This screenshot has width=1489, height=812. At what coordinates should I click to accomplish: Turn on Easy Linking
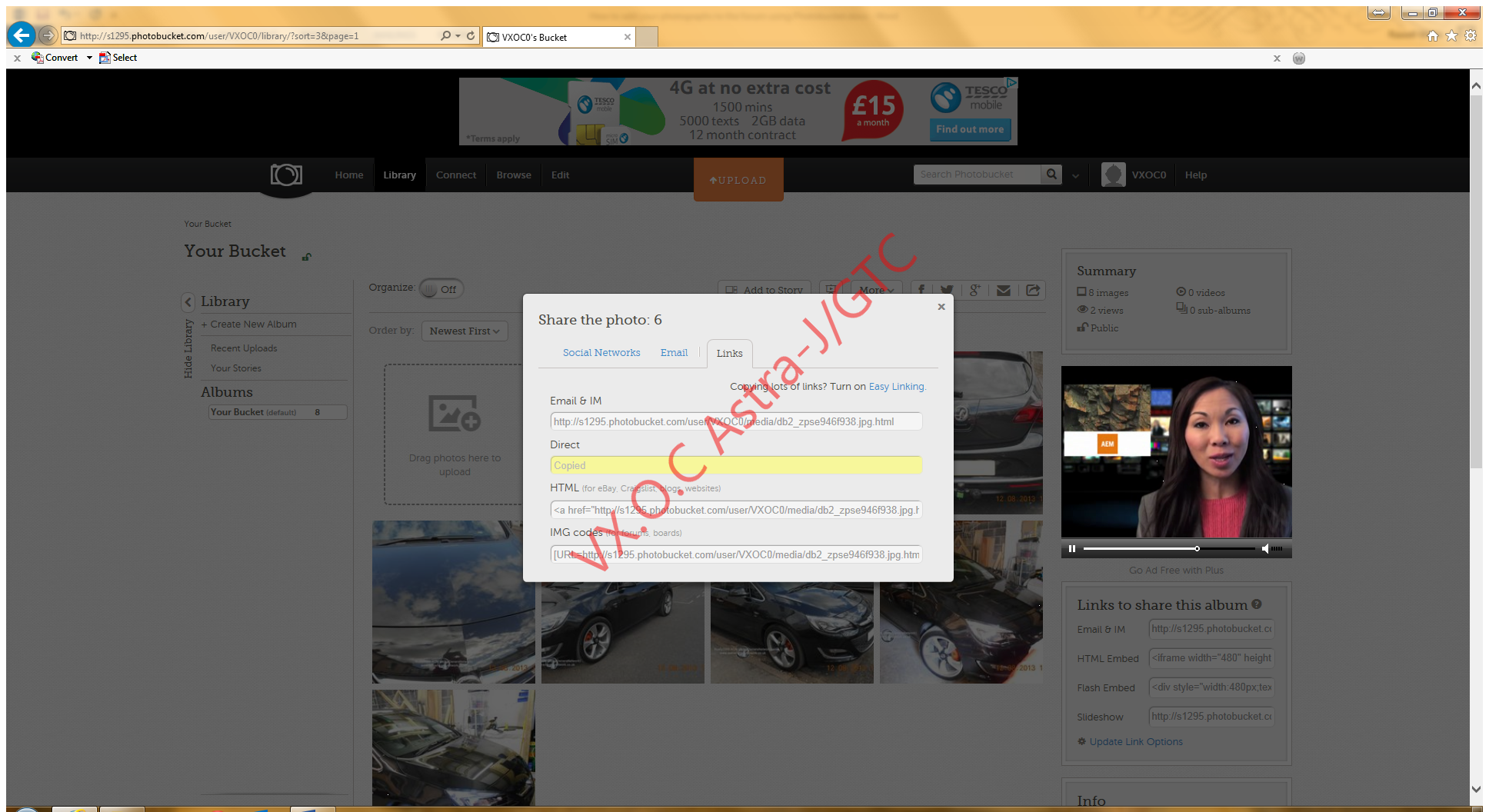pos(896,386)
